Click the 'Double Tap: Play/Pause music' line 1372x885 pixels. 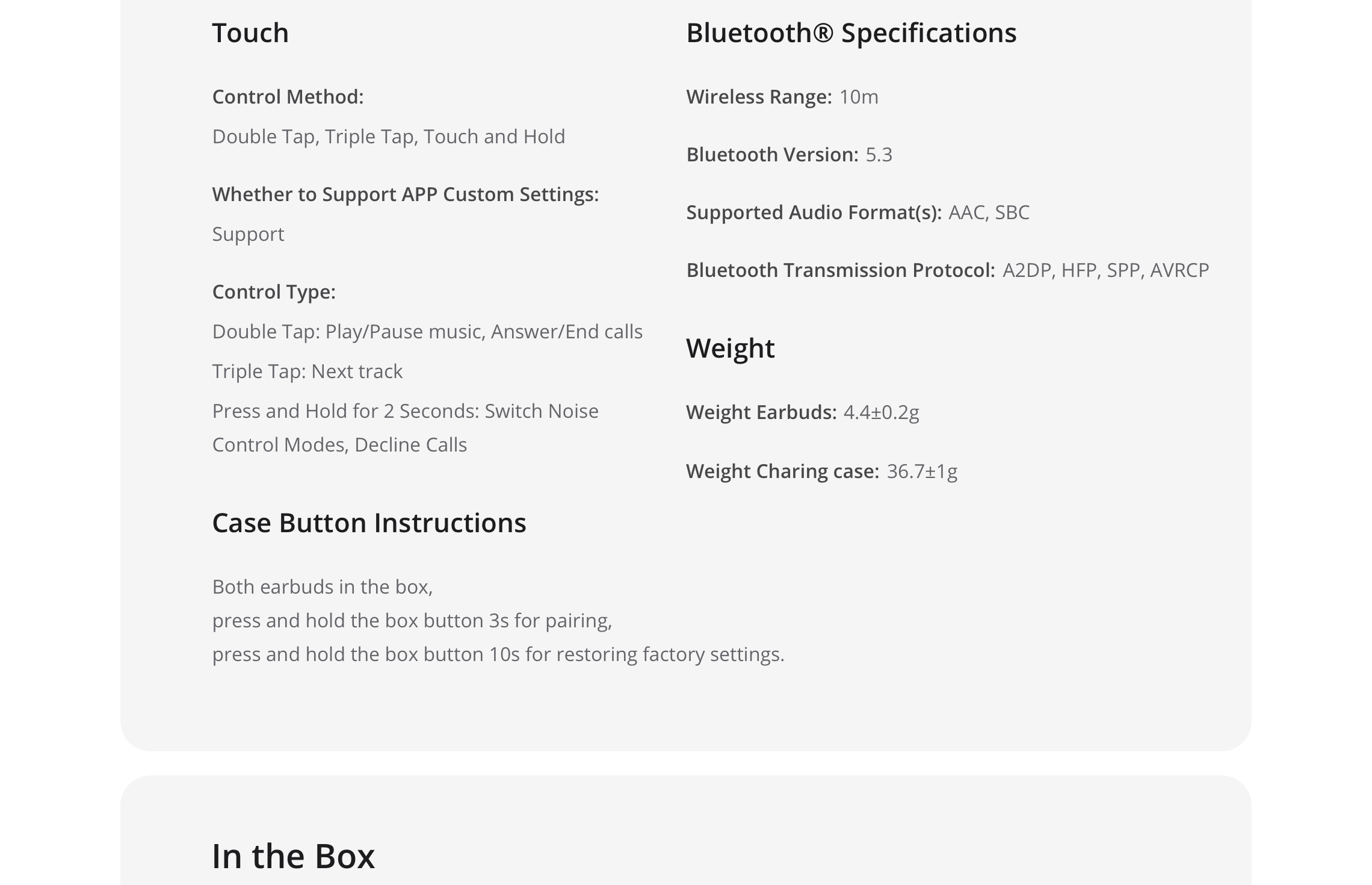tap(427, 332)
